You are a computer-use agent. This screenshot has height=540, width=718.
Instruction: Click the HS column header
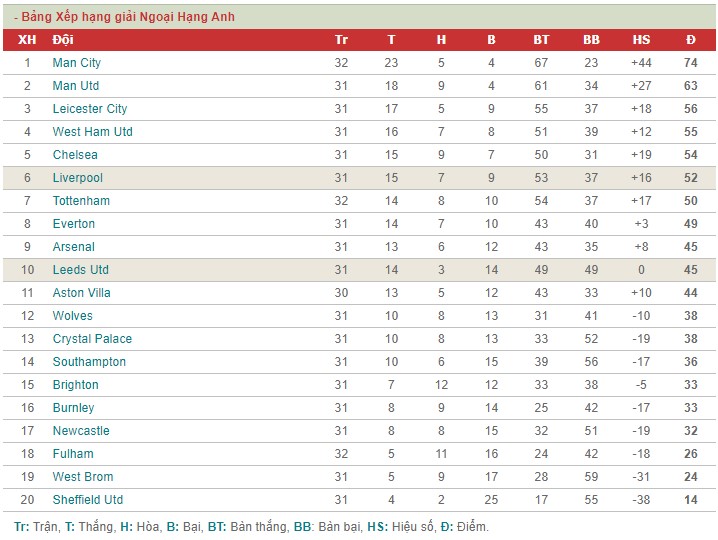point(641,40)
